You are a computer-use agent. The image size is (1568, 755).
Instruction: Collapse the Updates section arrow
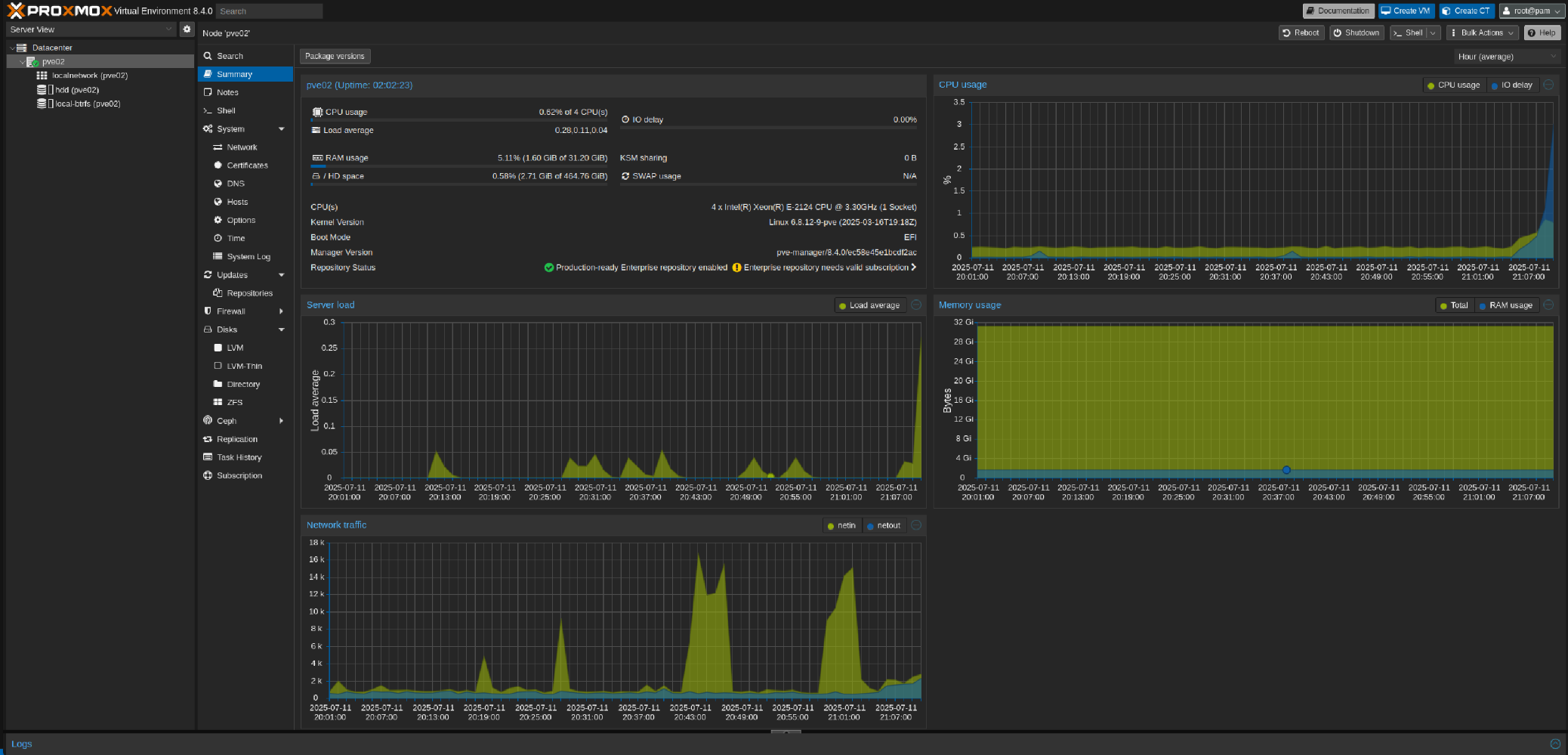(x=282, y=275)
